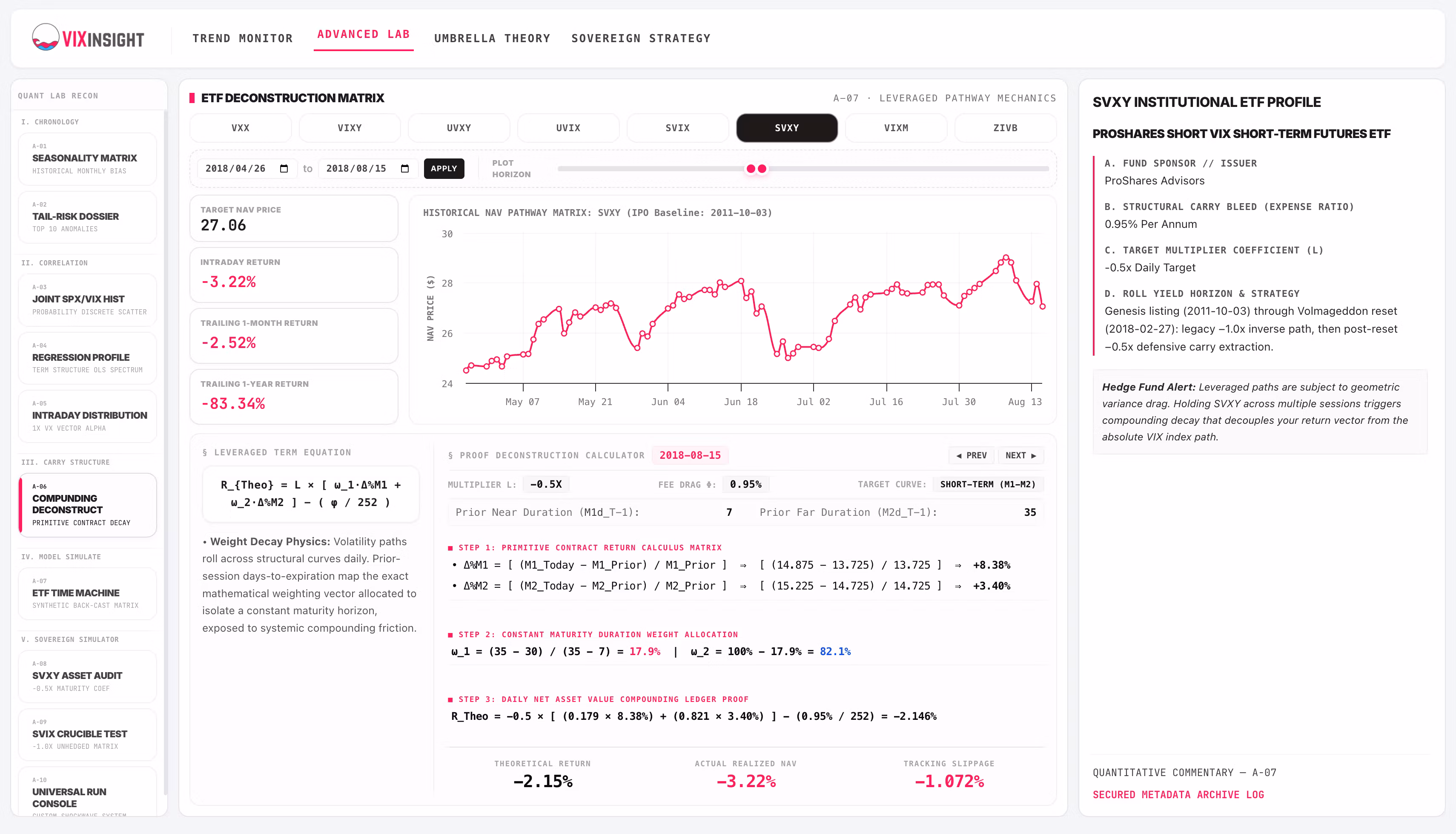The image size is (1456, 834).
Task: Click the target curve SHORT-TERM (M1-M2) value
Action: (988, 485)
